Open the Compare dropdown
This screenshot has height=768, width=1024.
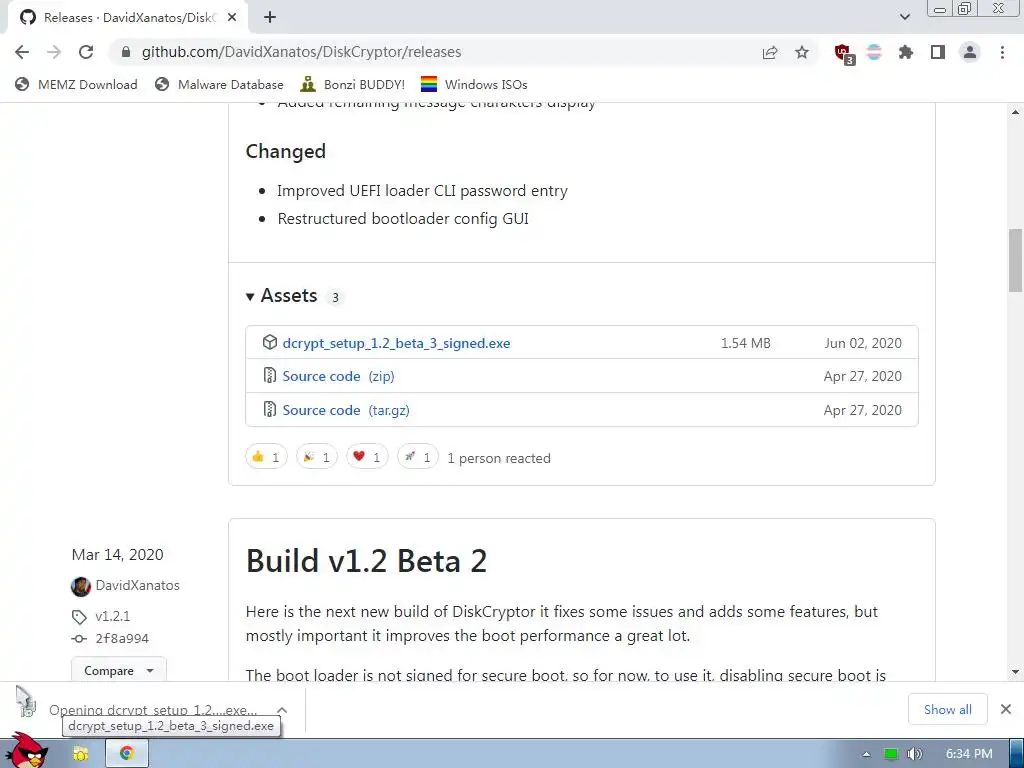[118, 671]
